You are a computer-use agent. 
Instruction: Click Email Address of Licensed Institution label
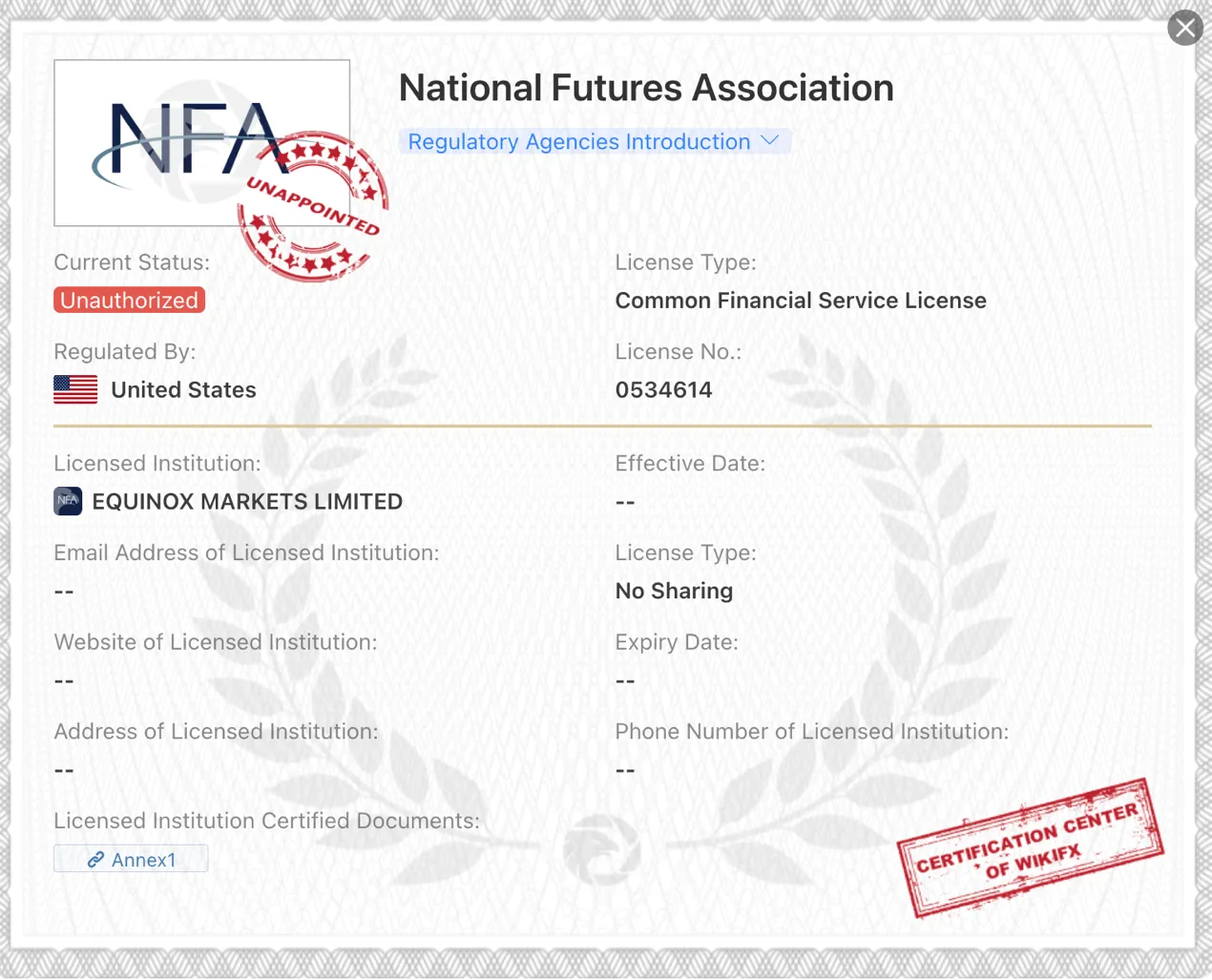pyautogui.click(x=246, y=553)
